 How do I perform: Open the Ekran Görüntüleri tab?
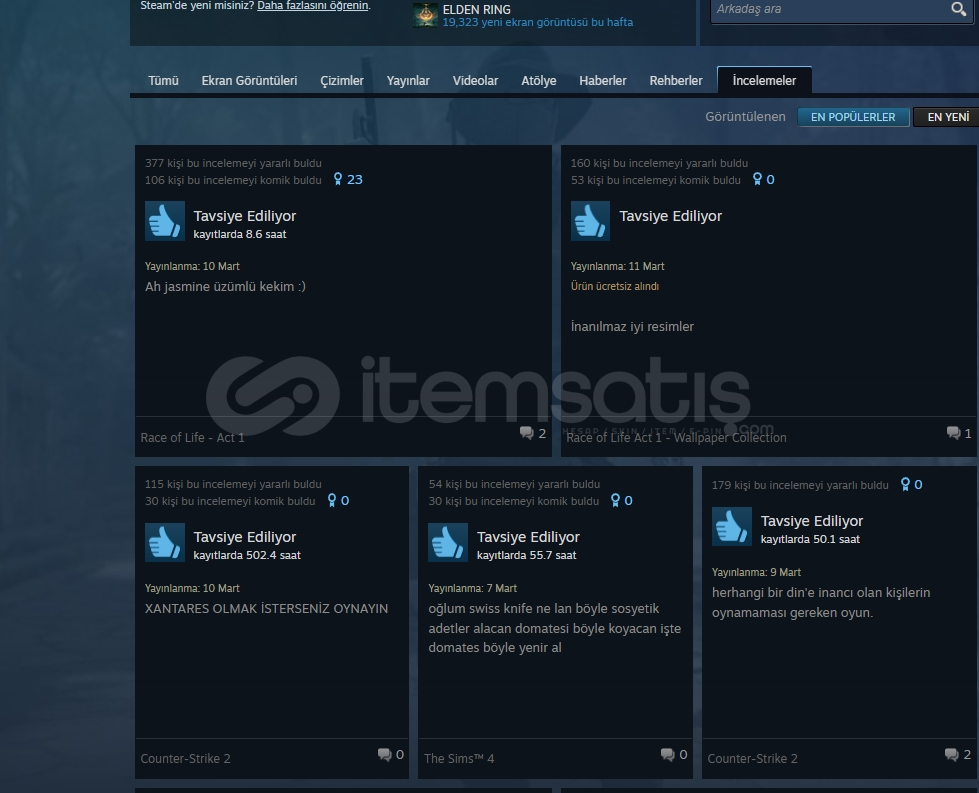click(x=249, y=81)
